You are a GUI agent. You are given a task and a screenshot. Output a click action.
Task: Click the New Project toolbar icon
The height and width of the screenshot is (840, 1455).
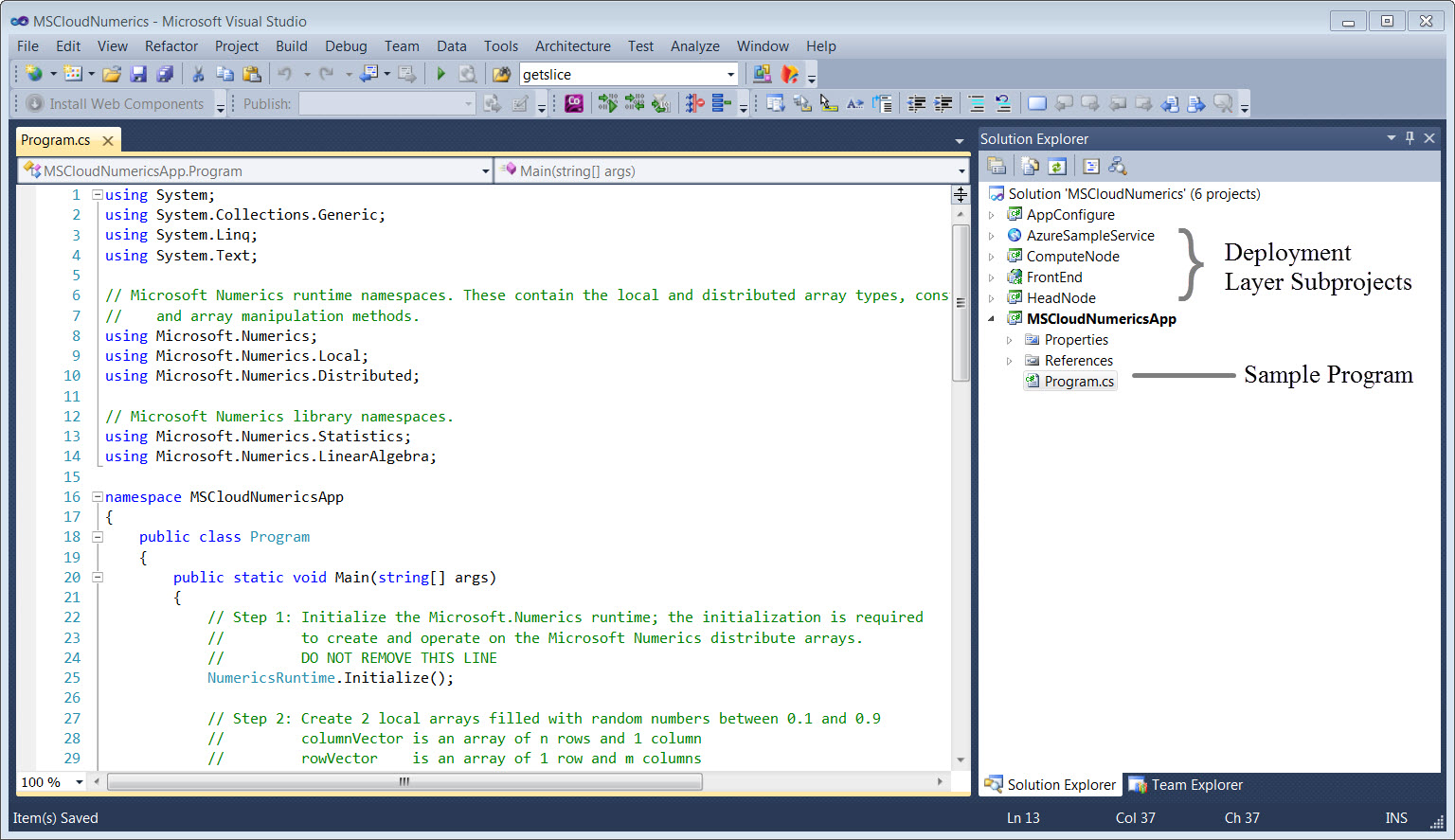coord(34,74)
